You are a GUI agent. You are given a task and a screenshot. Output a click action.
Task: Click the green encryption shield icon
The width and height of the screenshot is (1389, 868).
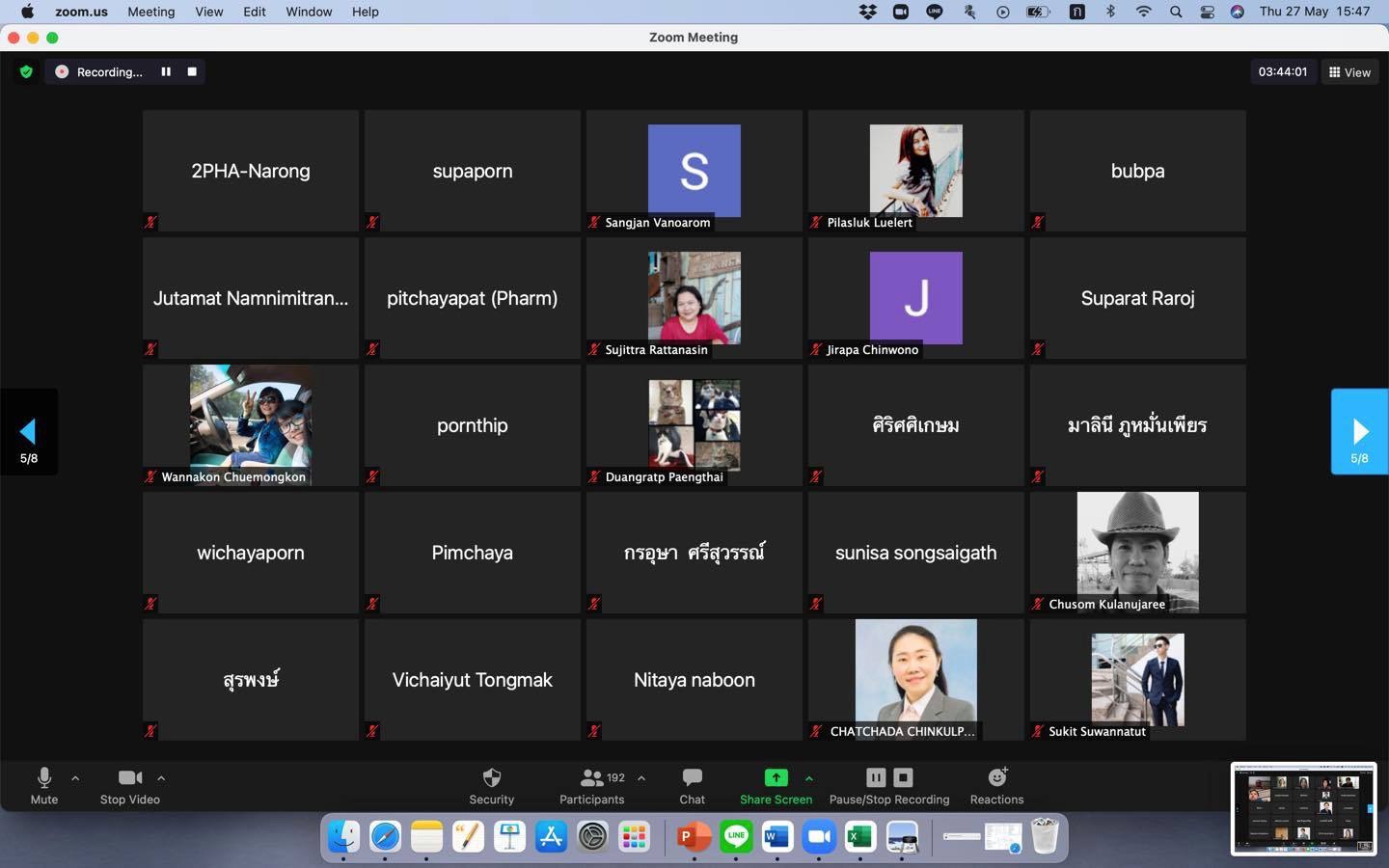tap(26, 71)
